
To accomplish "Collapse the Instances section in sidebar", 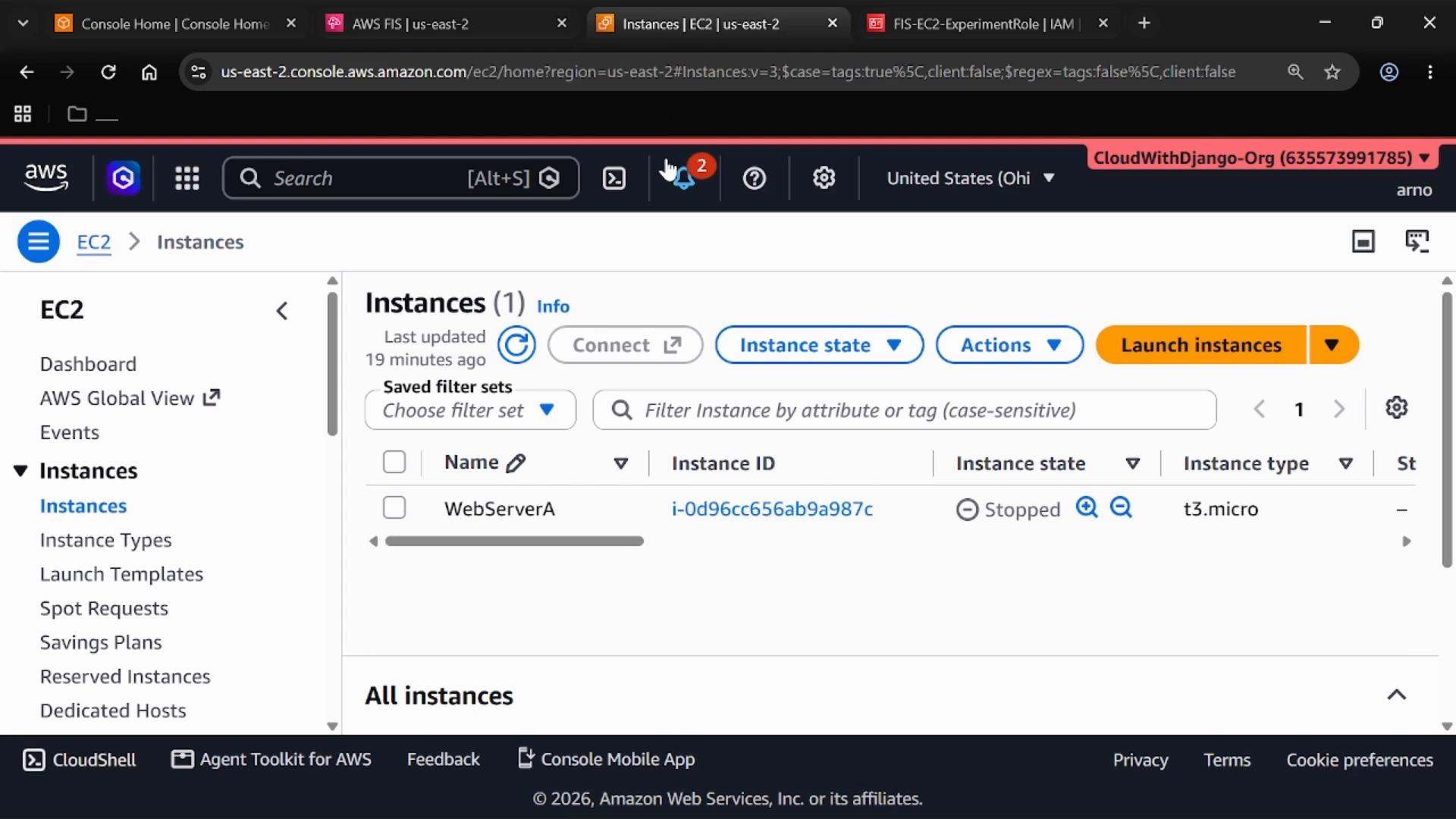I will [x=20, y=471].
